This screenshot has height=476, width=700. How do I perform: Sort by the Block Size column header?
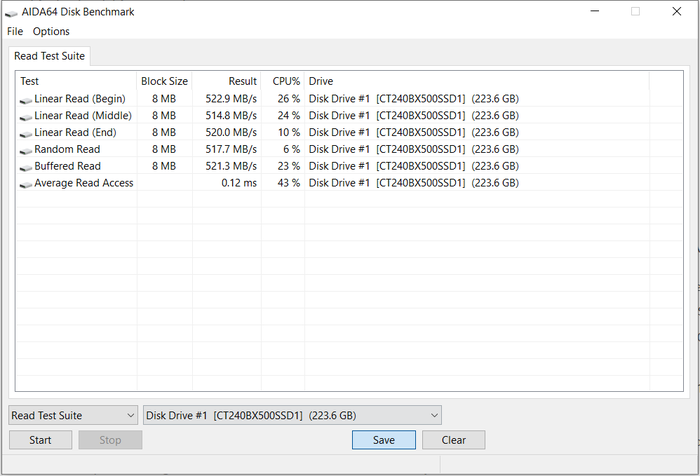(164, 81)
